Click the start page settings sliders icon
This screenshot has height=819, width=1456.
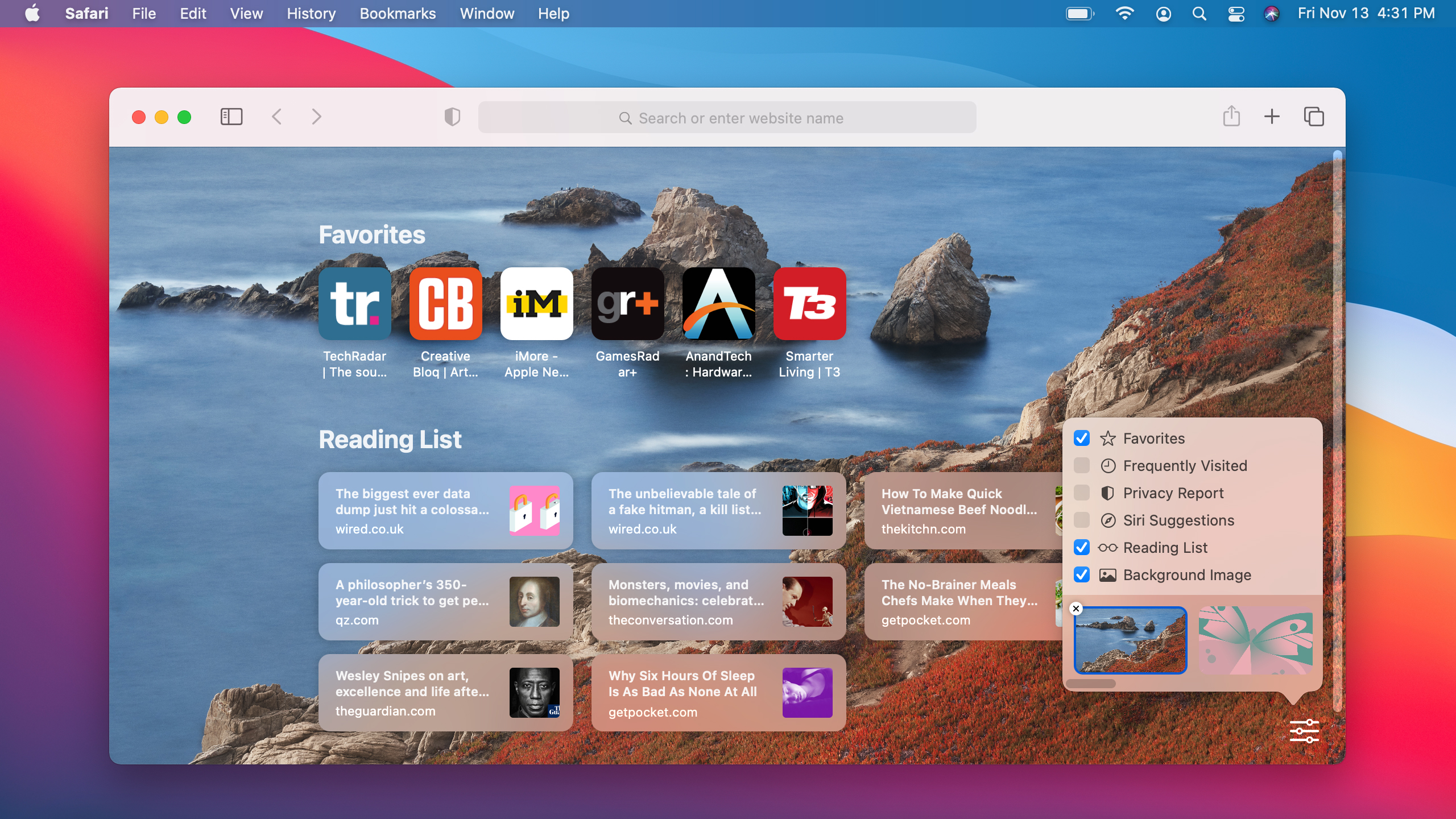tap(1304, 731)
